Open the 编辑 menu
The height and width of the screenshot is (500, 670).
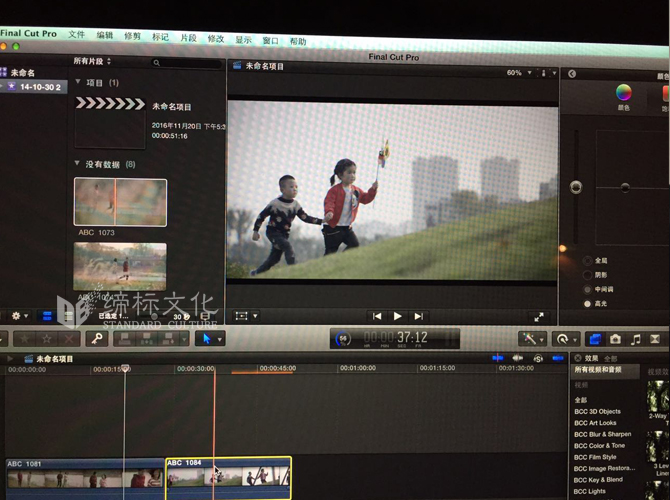point(105,35)
